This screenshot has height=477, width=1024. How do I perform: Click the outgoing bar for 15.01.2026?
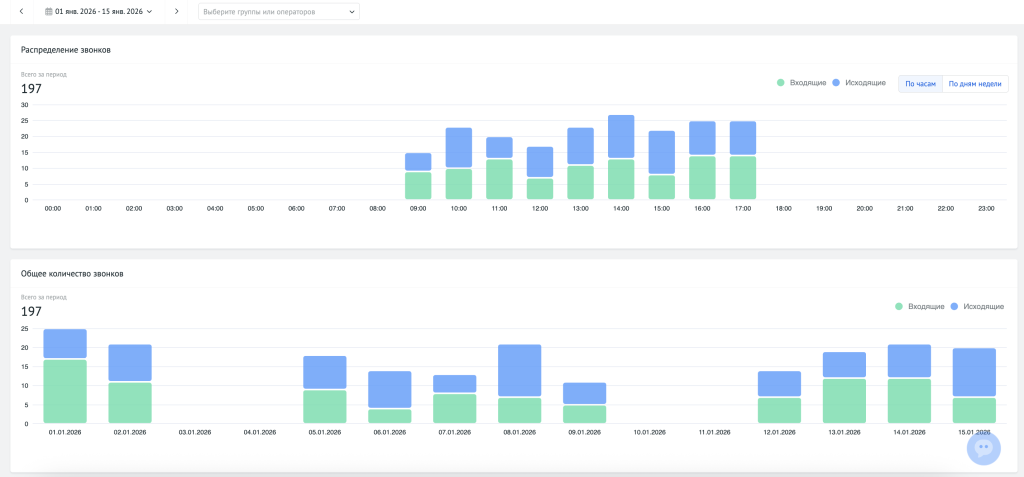pyautogui.click(x=974, y=372)
